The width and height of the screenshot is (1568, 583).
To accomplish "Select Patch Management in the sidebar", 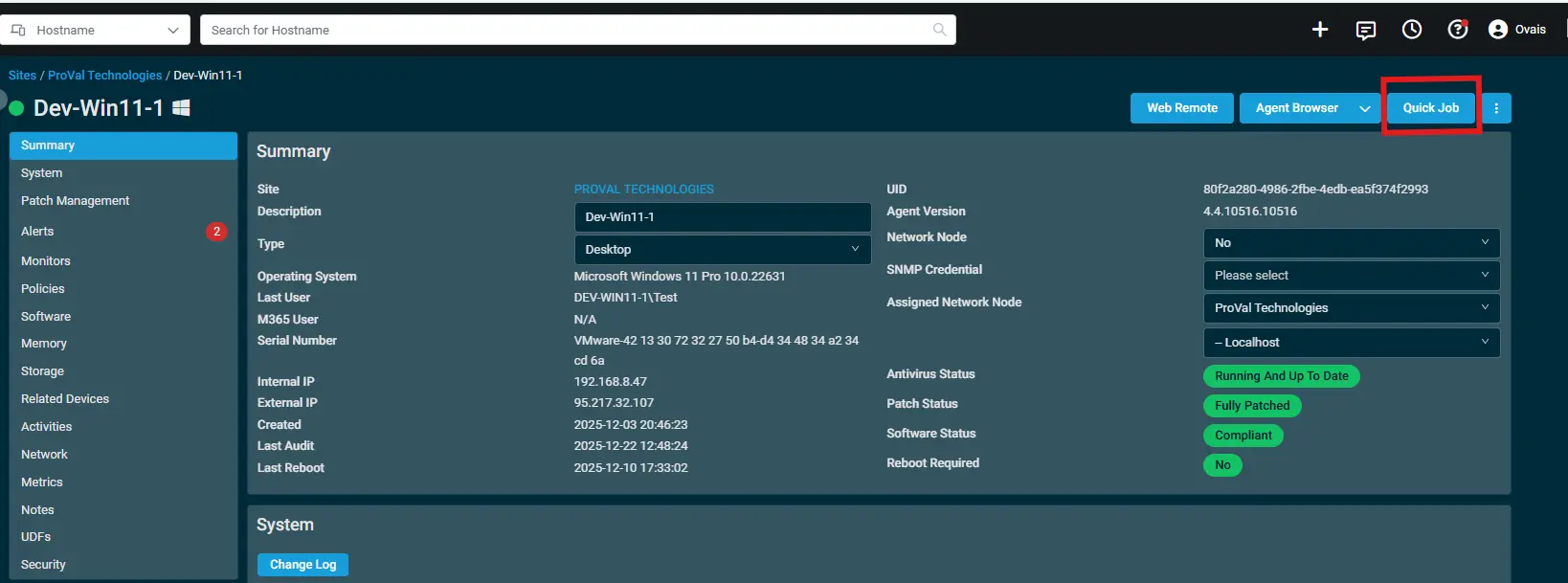I will pyautogui.click(x=75, y=201).
